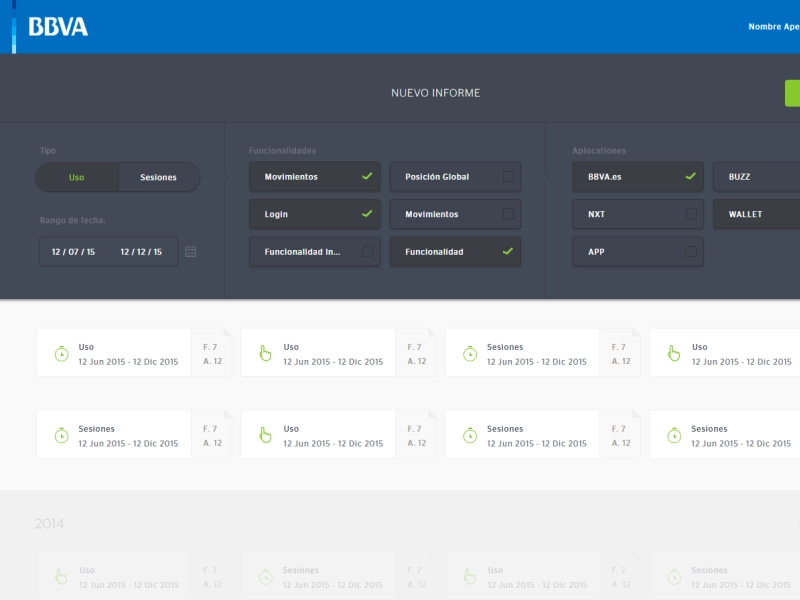This screenshot has width=800, height=600.
Task: Tick the APP application checkbox
Action: coord(690,252)
